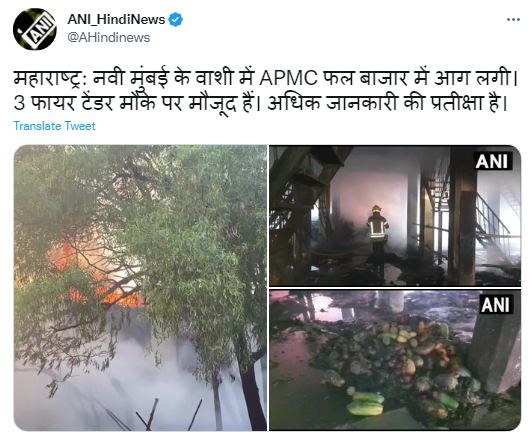531x437 pixels.
Task: Open the @AHindinews handle link
Action: (x=109, y=37)
